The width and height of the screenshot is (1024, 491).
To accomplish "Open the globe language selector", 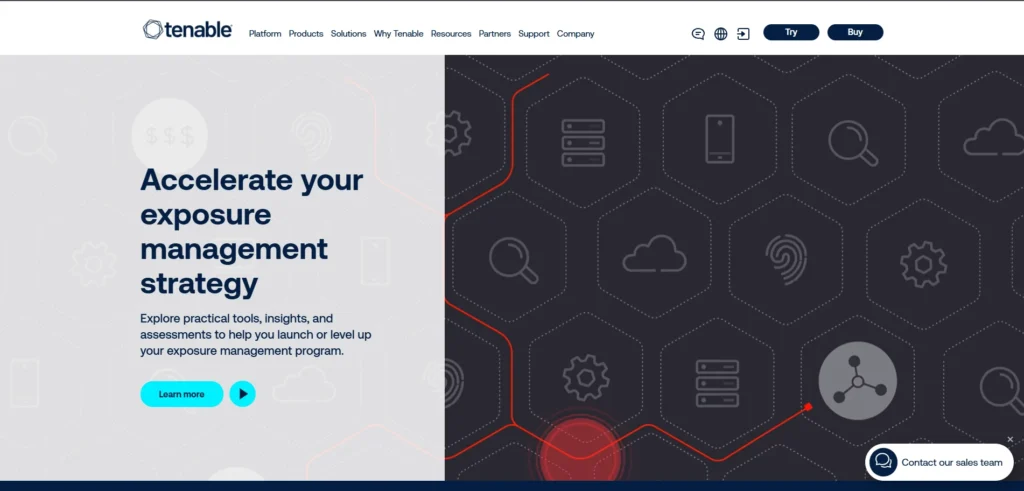I will tap(720, 34).
